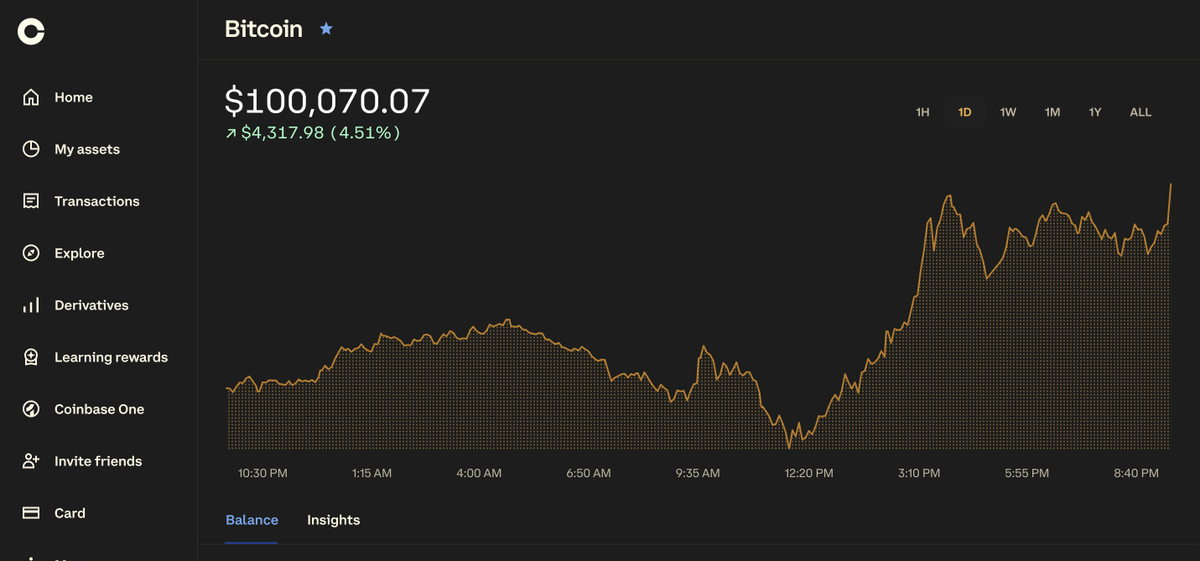Click the $4,317.98 (4.51%) change
This screenshot has width=1200, height=561.
tap(321, 132)
